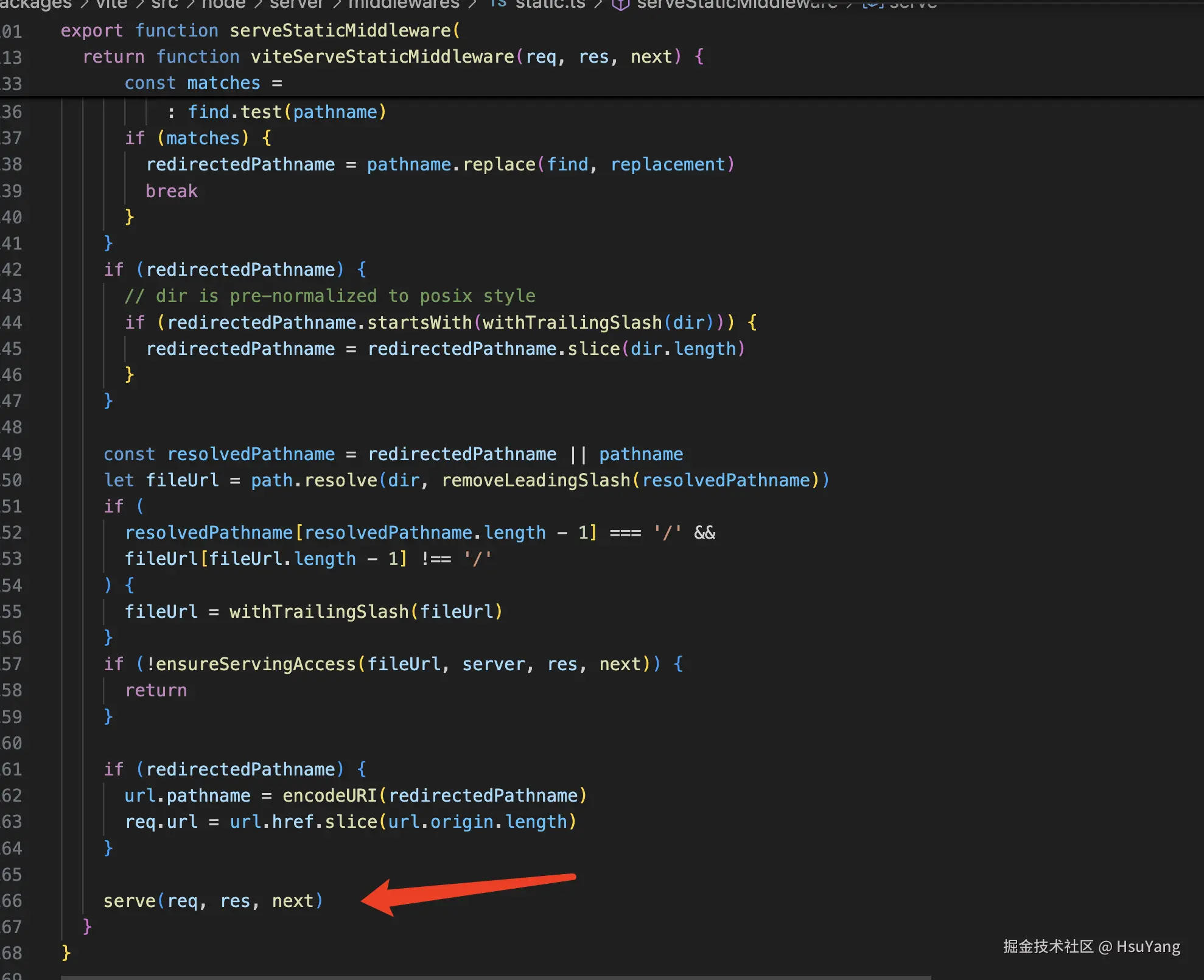1204x980 pixels.
Task: Open the server breadcrumb folder
Action: (296, 4)
